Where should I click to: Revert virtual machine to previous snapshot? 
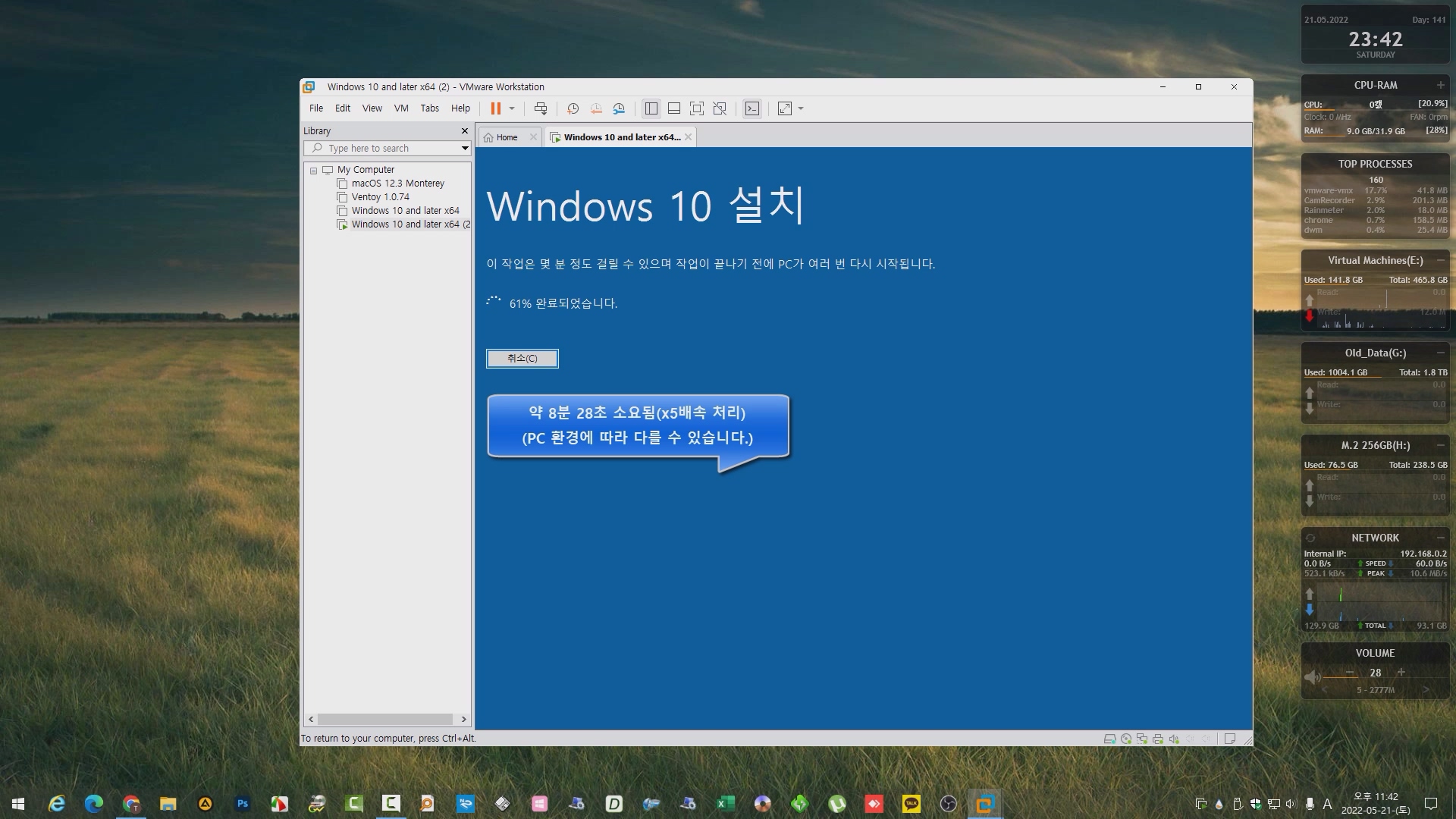596,108
